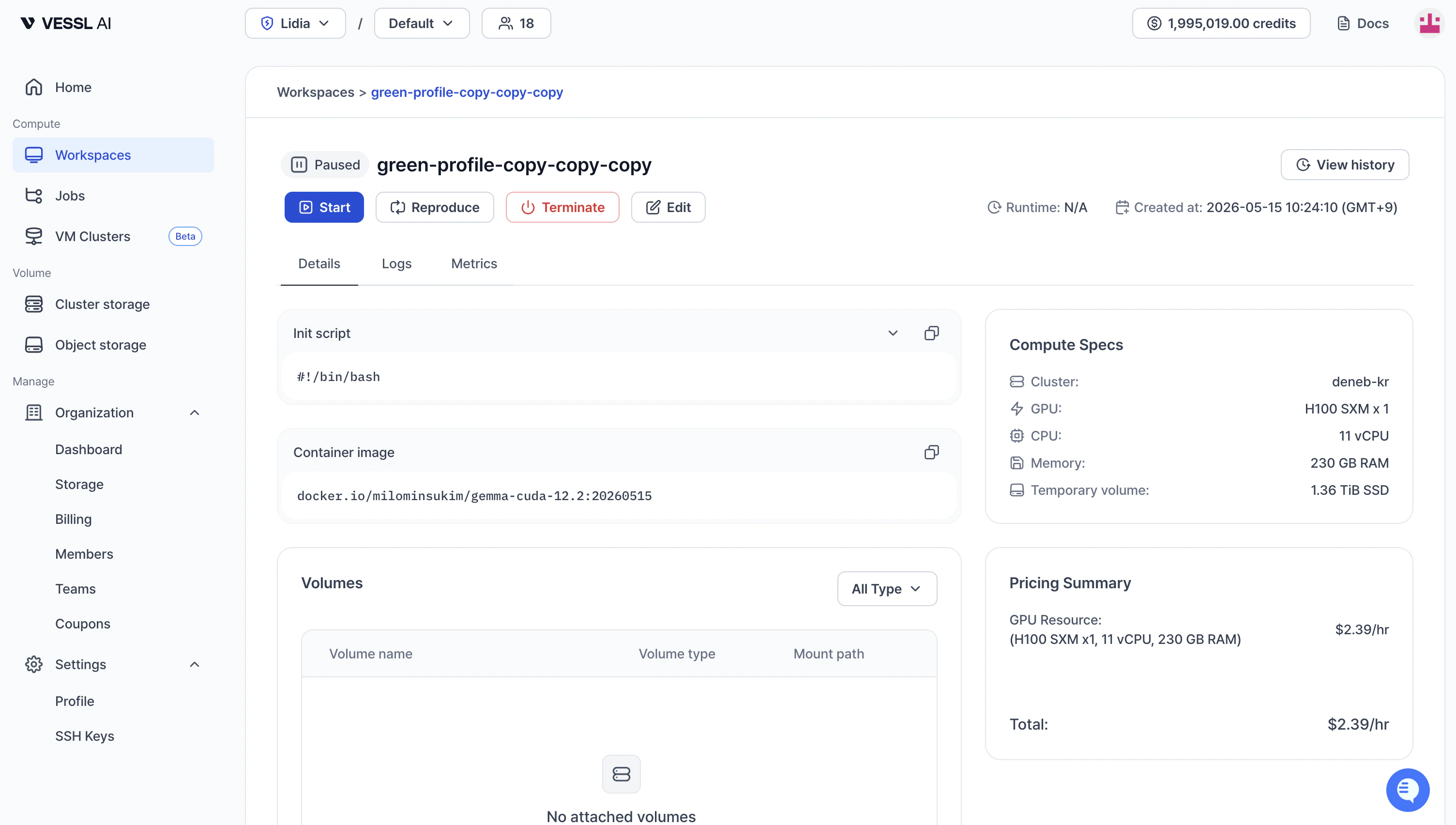Viewport: 1456px width, 825px height.
Task: Click green-profile-copy-copy-copy breadcrumb link
Action: [x=467, y=92]
